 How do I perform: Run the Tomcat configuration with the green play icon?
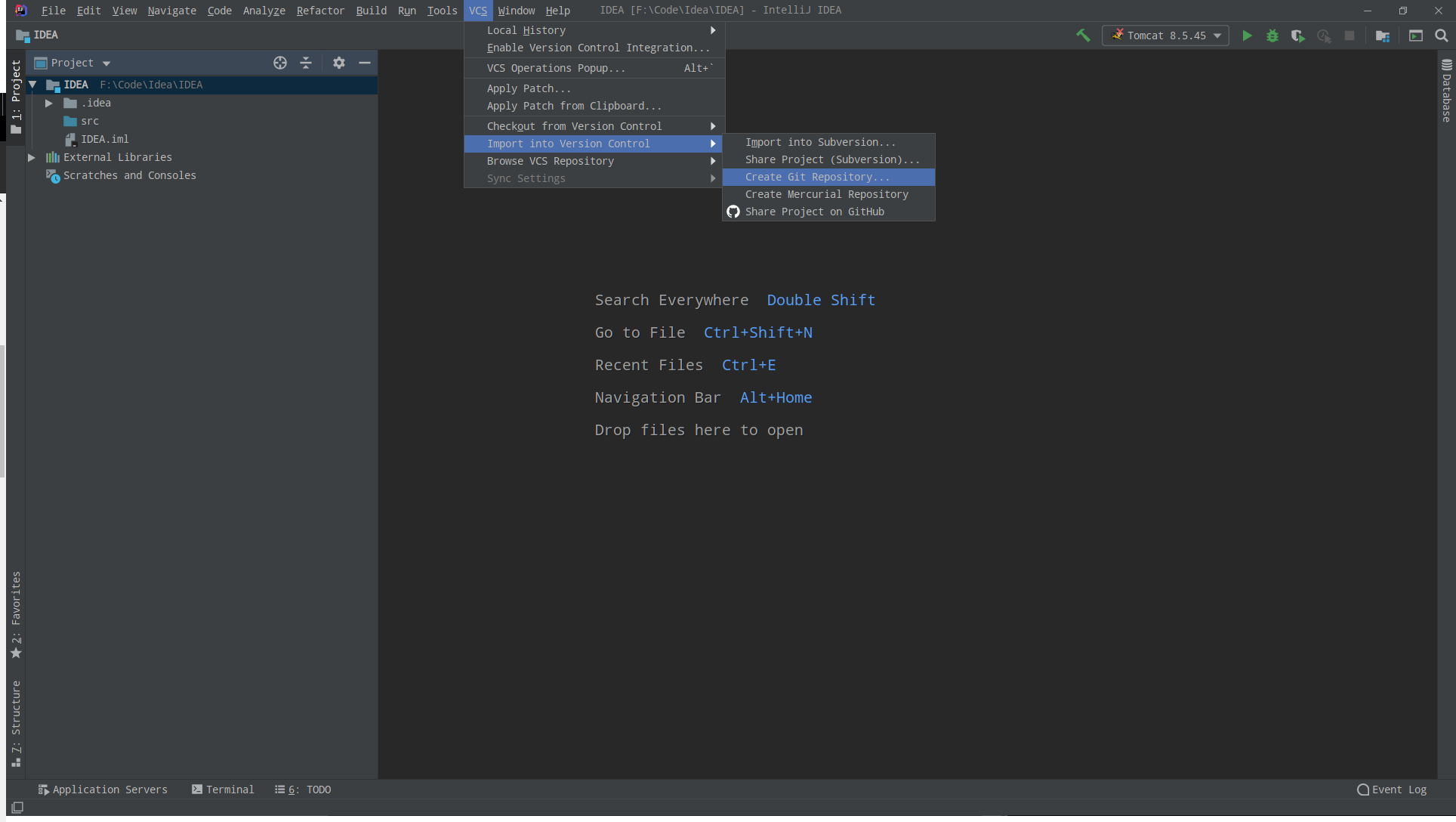click(x=1247, y=36)
